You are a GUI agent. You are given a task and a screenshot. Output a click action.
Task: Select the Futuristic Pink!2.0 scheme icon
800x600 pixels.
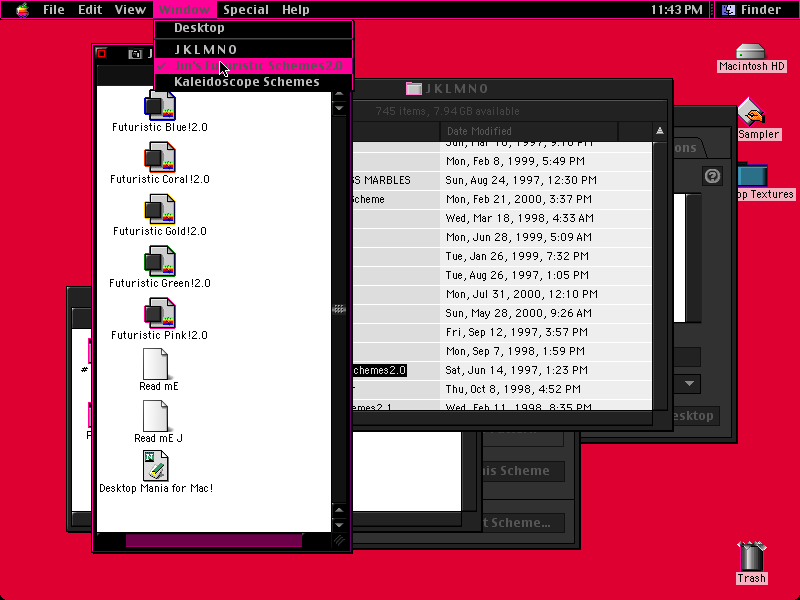click(160, 313)
